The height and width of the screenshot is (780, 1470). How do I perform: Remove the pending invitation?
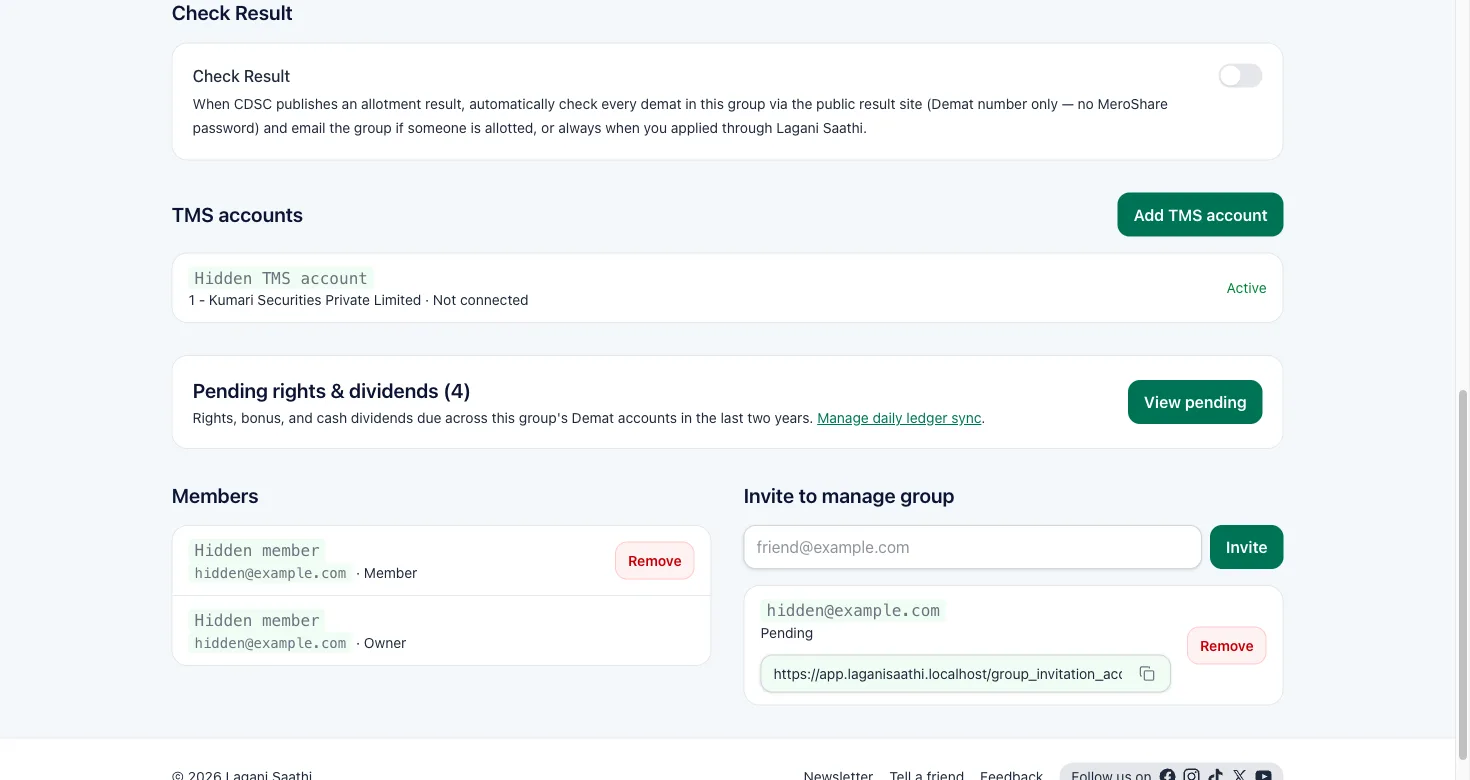(1226, 646)
